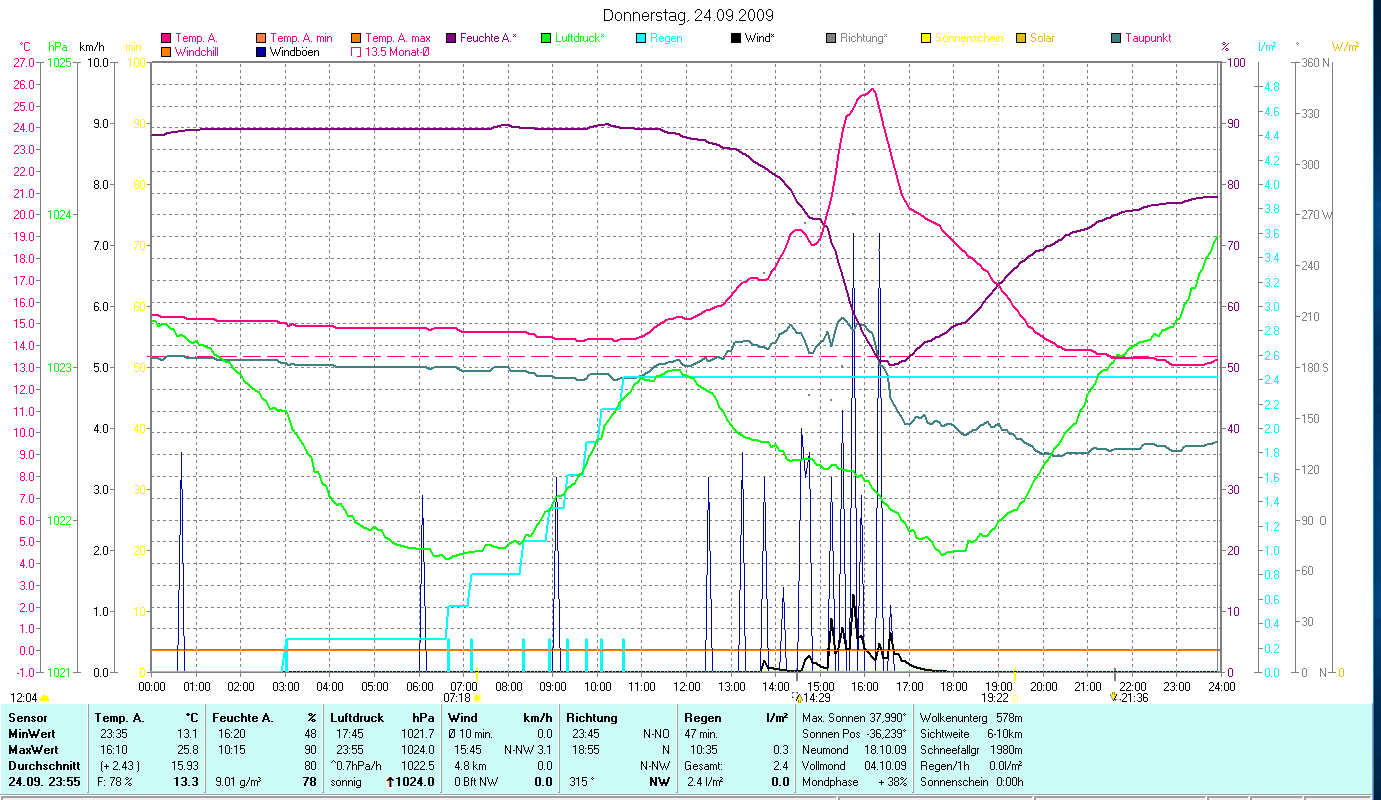Click the Mondphase + 38% entry

[x=854, y=782]
